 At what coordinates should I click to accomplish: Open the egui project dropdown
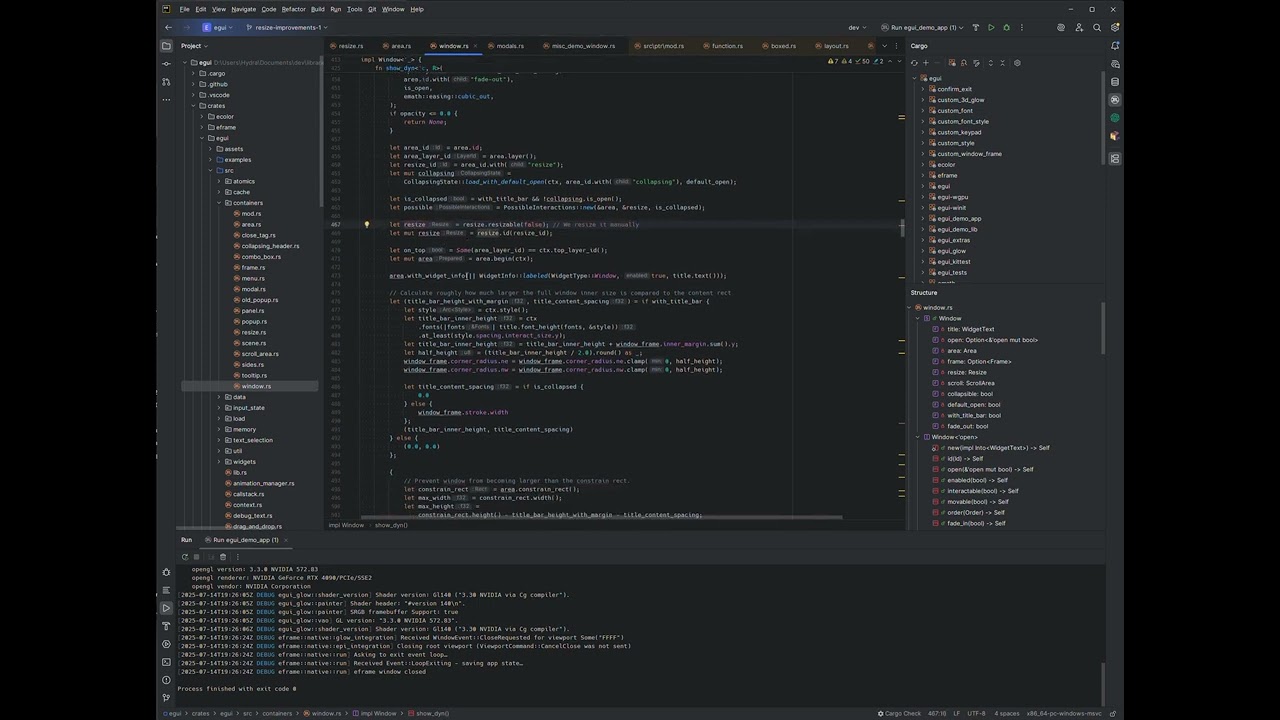pos(218,28)
